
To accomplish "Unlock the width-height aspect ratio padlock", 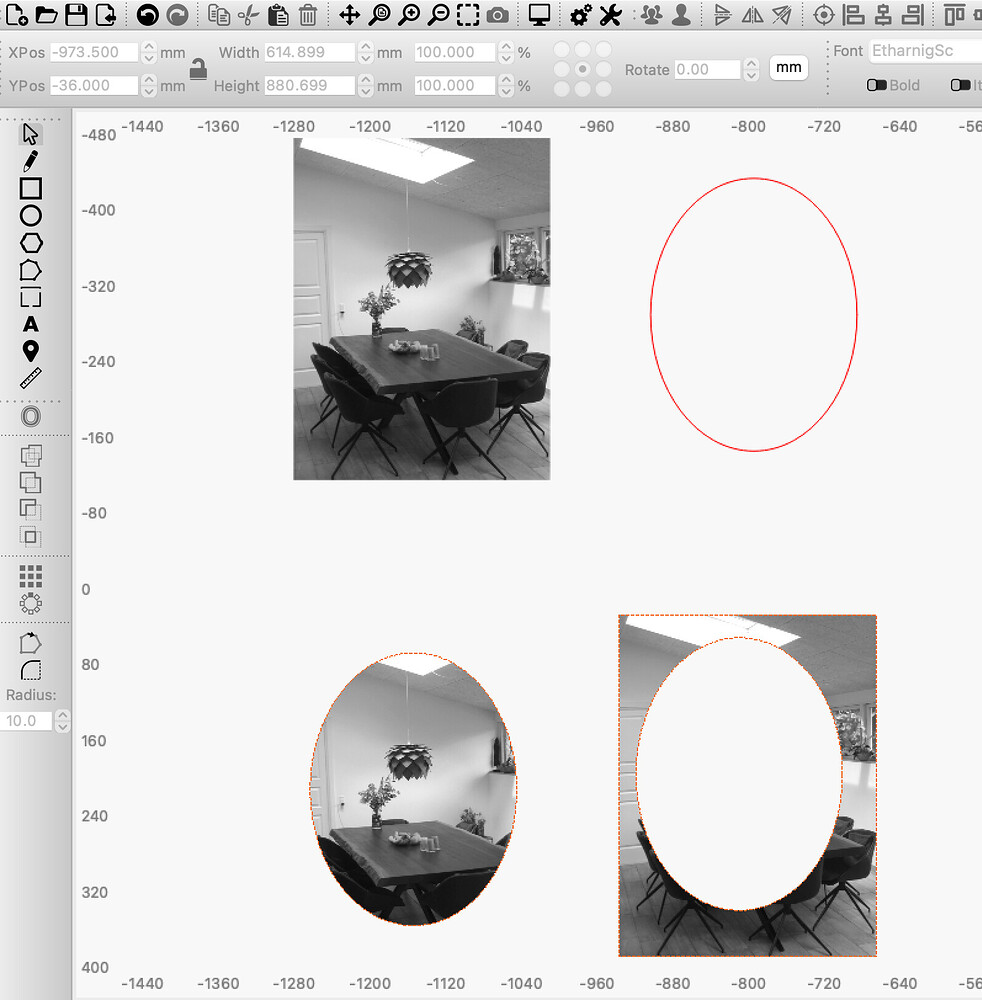I will pos(197,68).
